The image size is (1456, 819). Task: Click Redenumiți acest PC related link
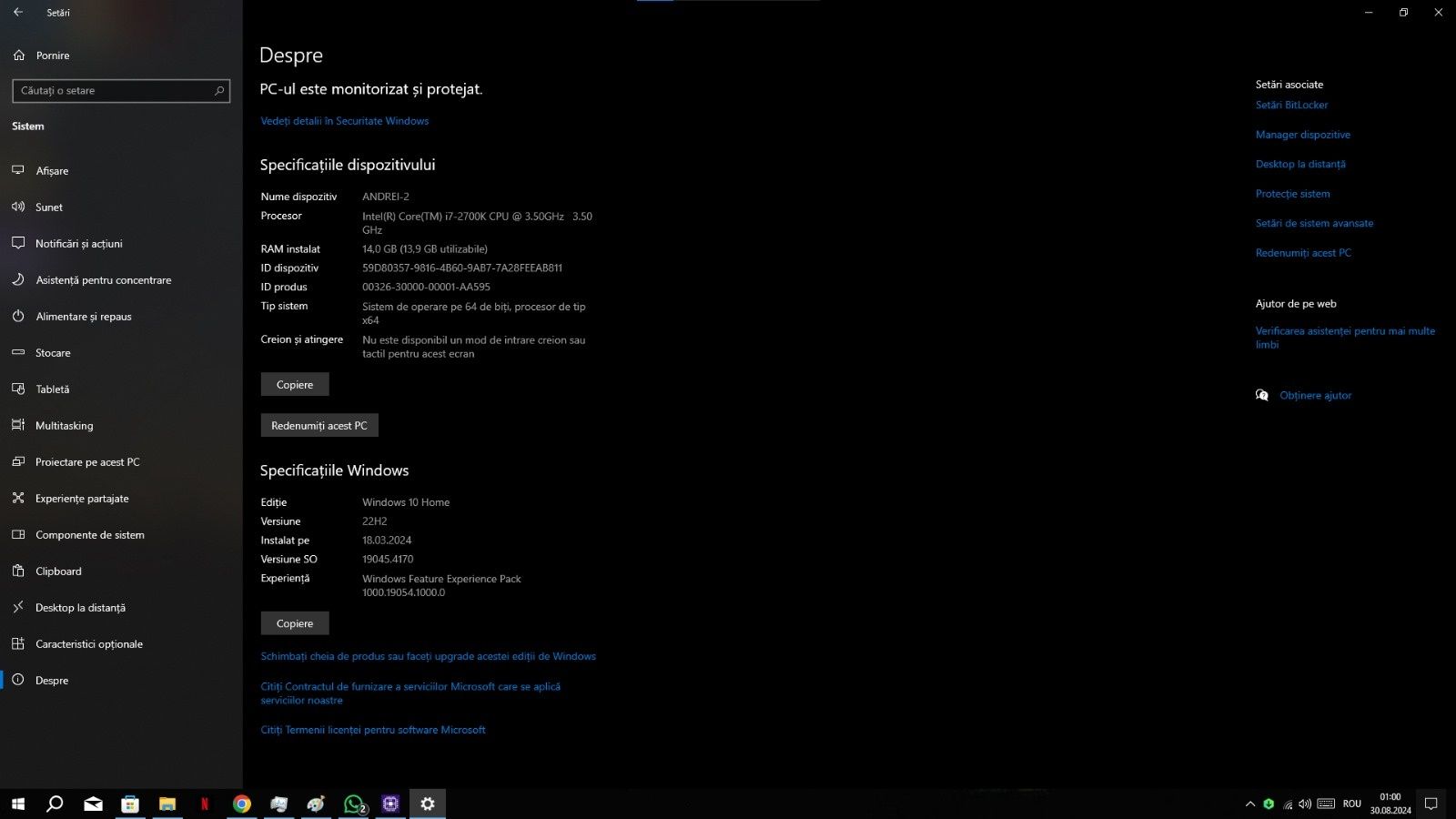point(1303,253)
